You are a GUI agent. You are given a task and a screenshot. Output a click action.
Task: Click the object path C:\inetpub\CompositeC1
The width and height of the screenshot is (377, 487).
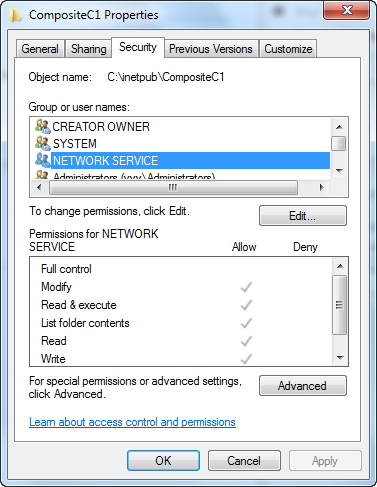click(x=166, y=77)
